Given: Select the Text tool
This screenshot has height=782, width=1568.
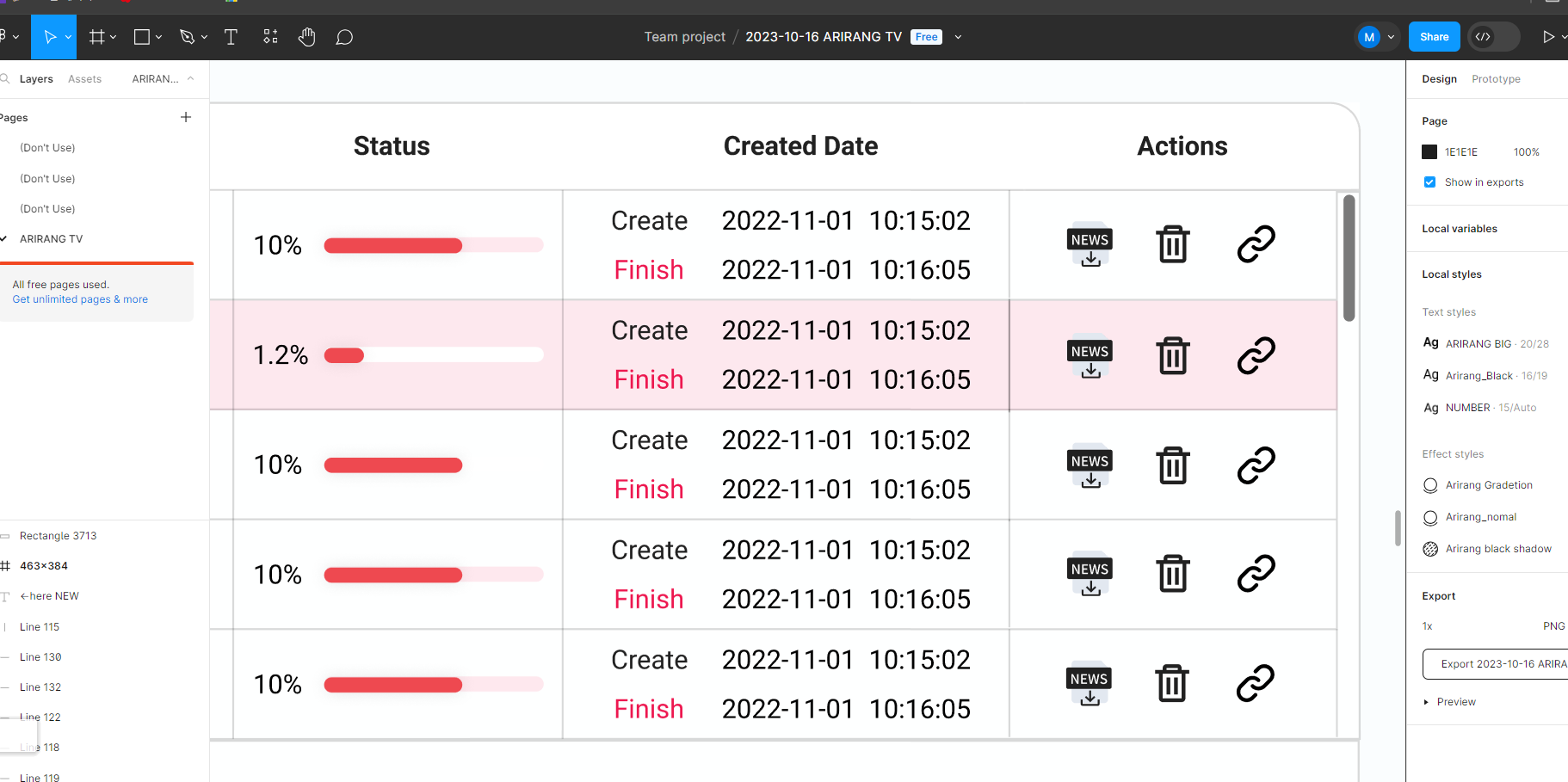Looking at the screenshot, I should coord(231,37).
